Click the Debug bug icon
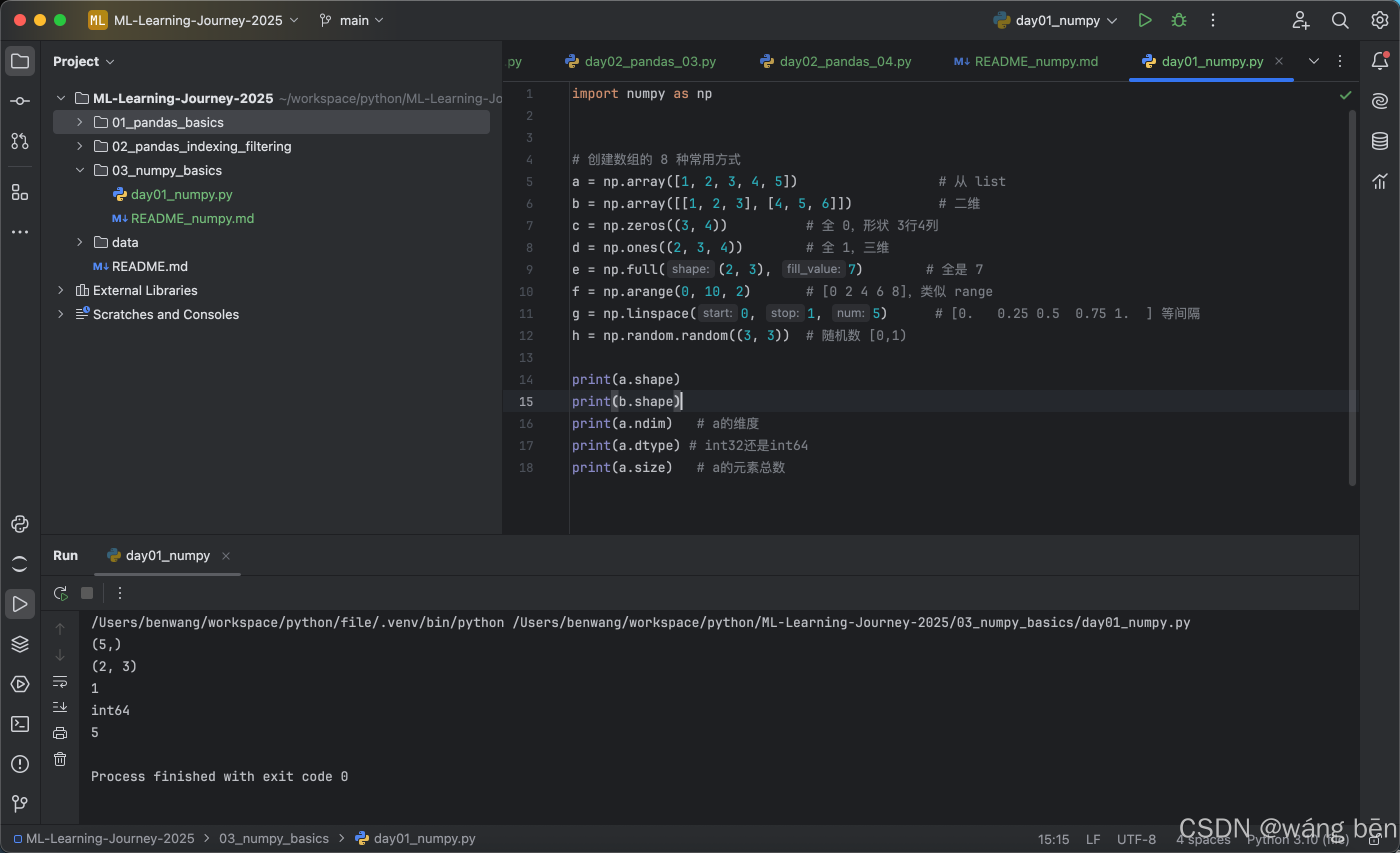 1178,20
